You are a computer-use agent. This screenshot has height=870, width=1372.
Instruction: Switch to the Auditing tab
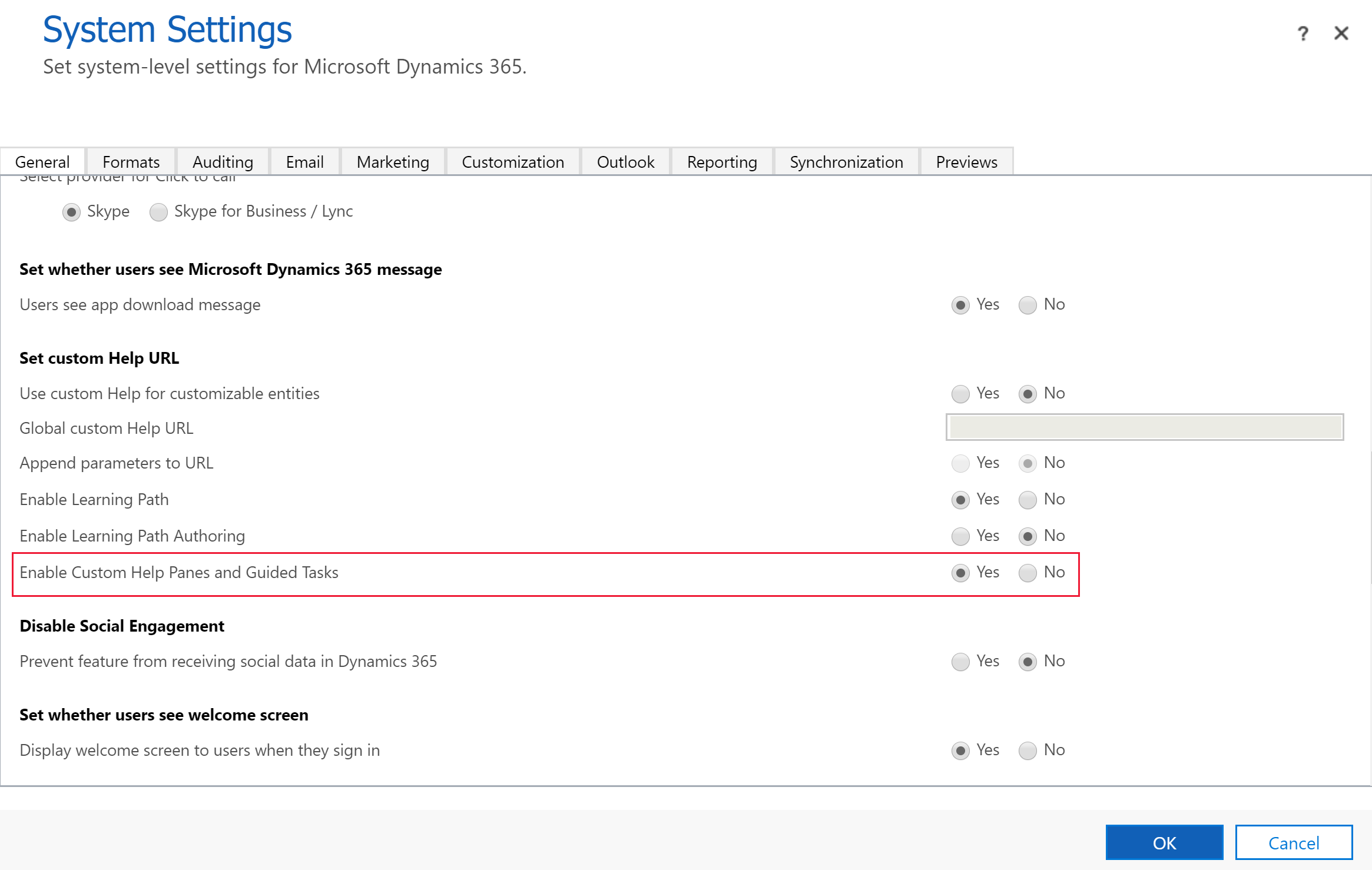point(221,161)
